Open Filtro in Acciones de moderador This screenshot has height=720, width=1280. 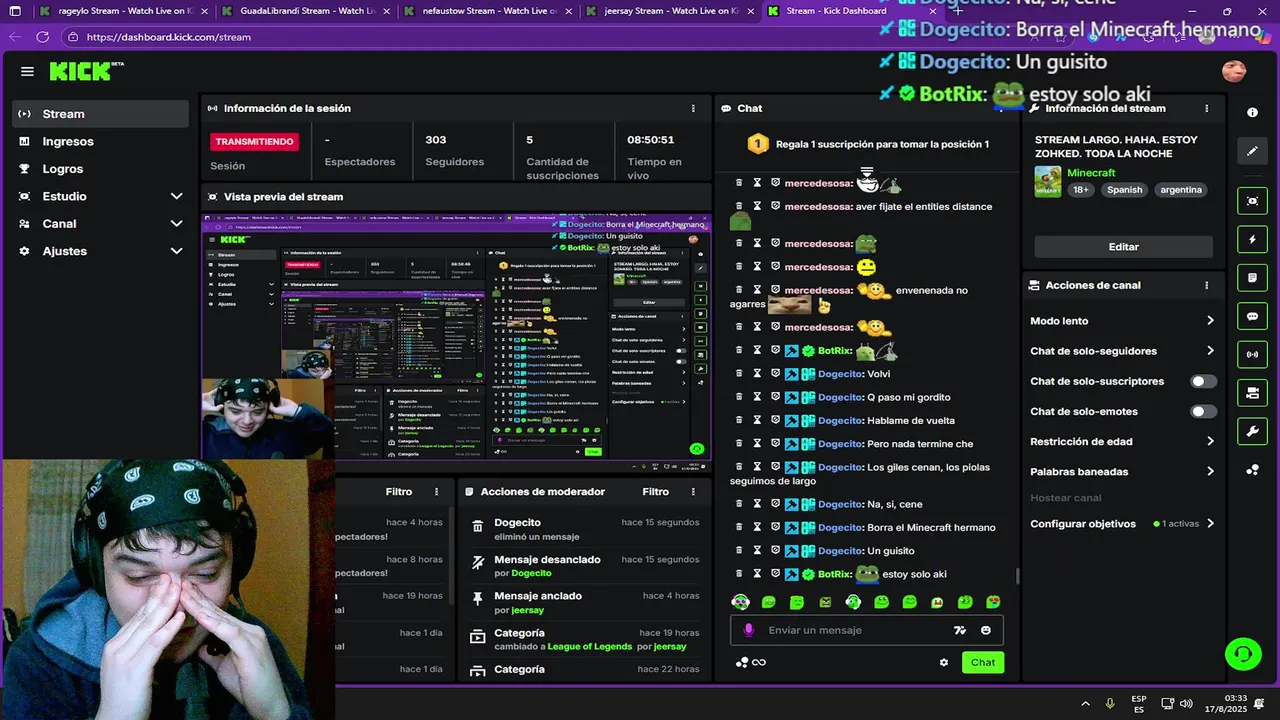(x=656, y=492)
